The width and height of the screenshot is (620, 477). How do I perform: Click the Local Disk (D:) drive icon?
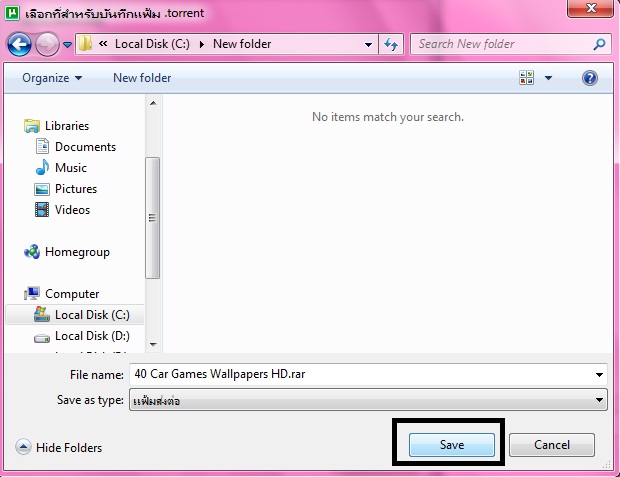[42, 338]
